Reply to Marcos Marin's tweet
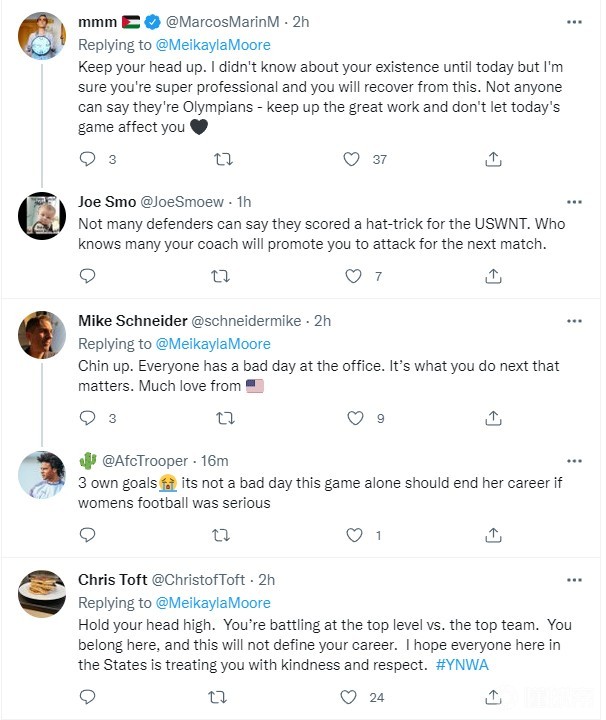This screenshot has height=720, width=606. tap(87, 159)
